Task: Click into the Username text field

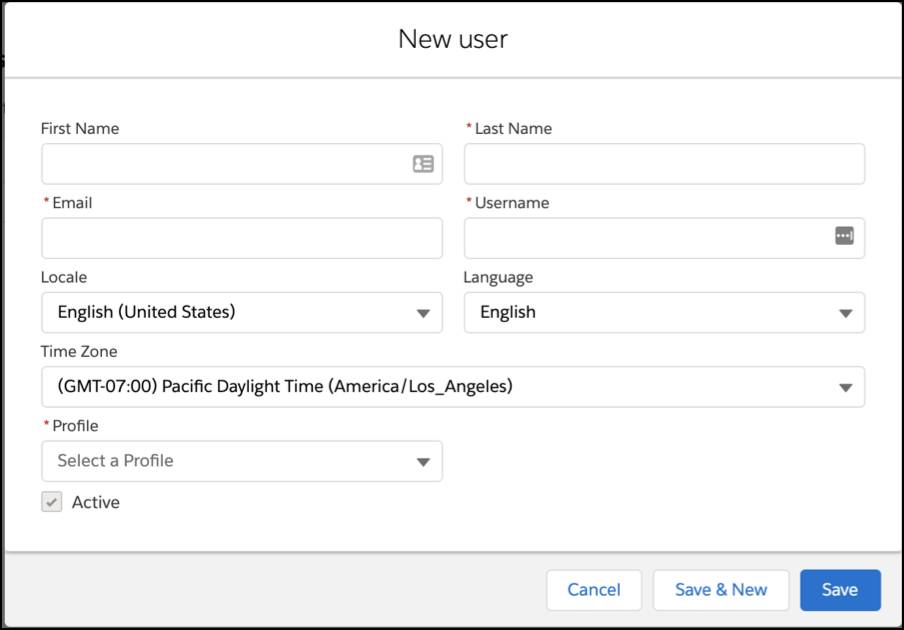Action: pos(664,238)
